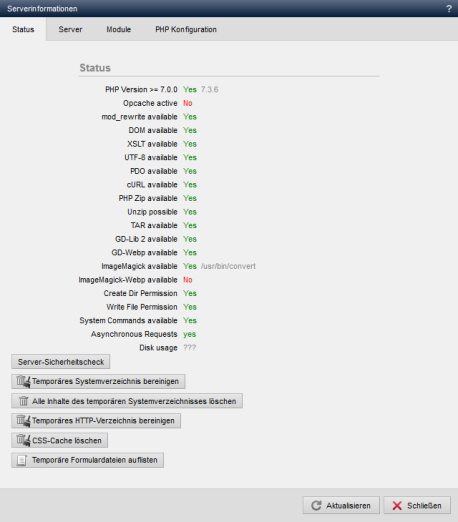458x522 pixels.
Task: Click the label Create Dir Permission
Action: pyautogui.click(x=140, y=293)
